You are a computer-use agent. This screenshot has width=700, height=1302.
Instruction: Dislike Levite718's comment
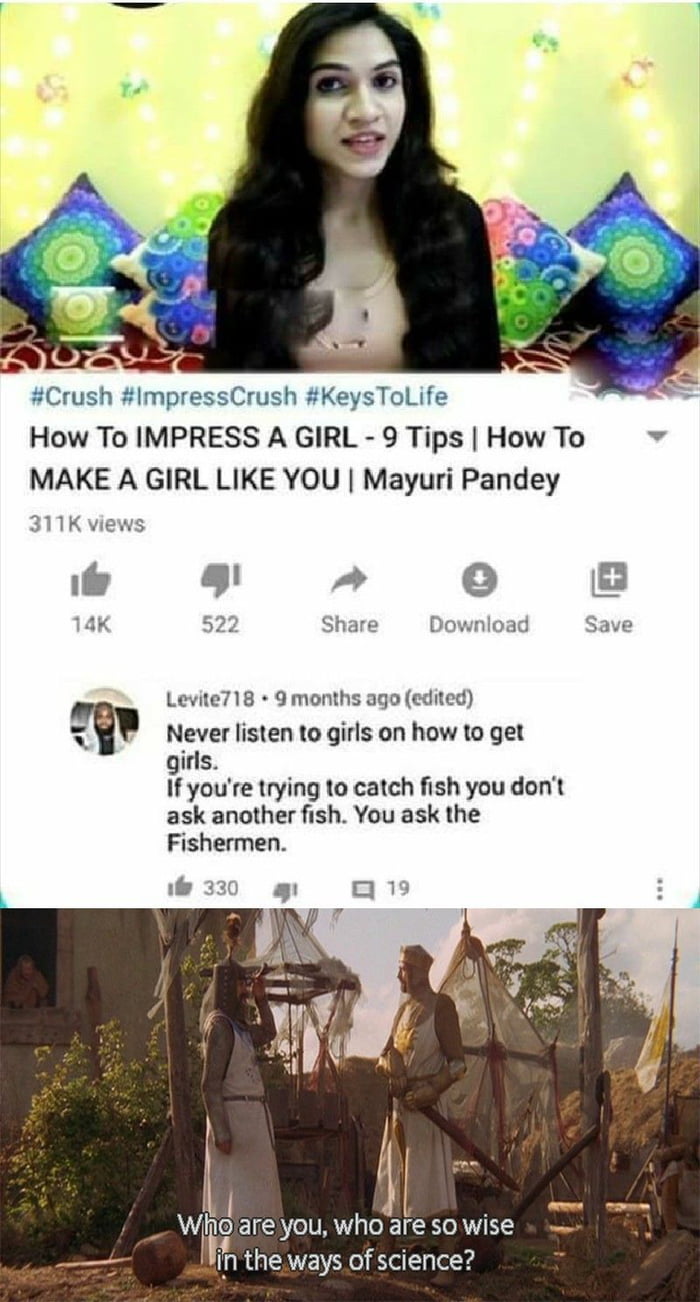(x=283, y=888)
